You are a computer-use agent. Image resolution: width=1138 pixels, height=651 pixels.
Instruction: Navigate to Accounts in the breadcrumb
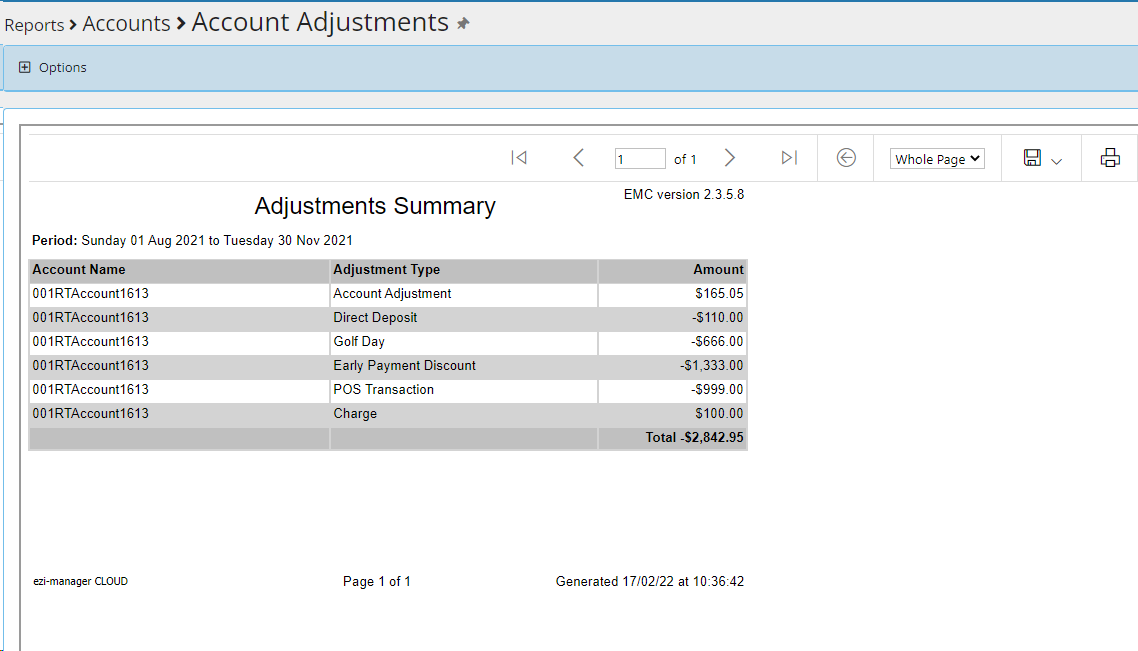click(126, 24)
